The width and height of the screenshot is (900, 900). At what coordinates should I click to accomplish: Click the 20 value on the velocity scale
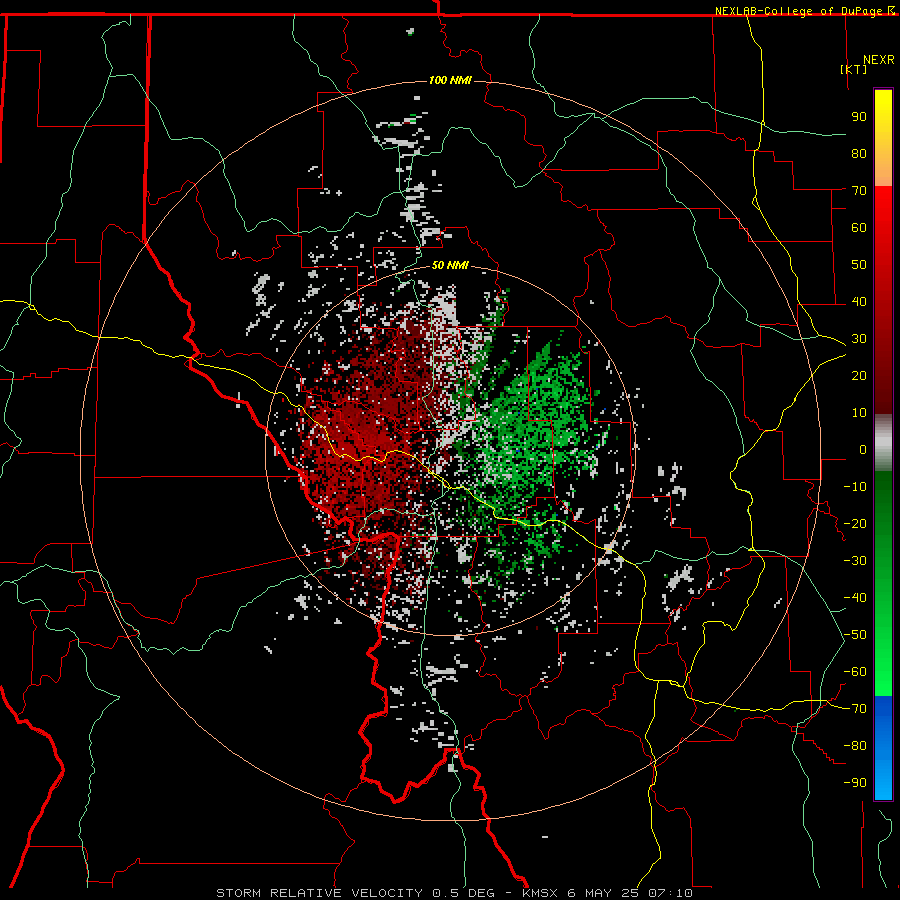click(x=859, y=375)
